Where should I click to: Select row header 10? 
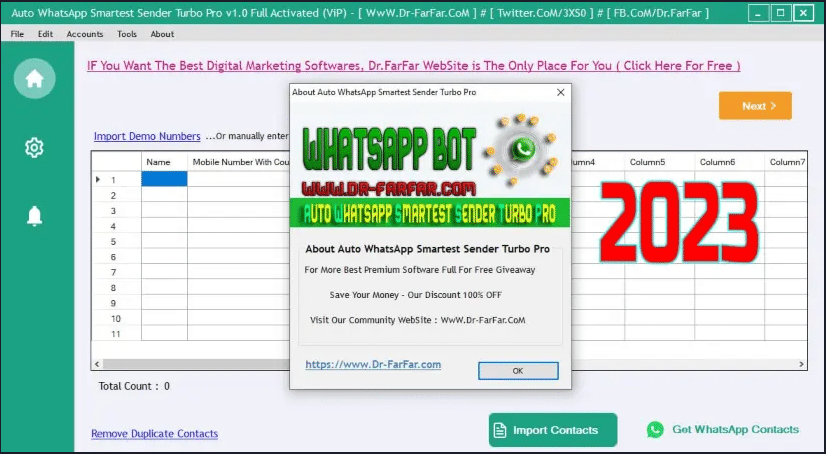click(116, 319)
